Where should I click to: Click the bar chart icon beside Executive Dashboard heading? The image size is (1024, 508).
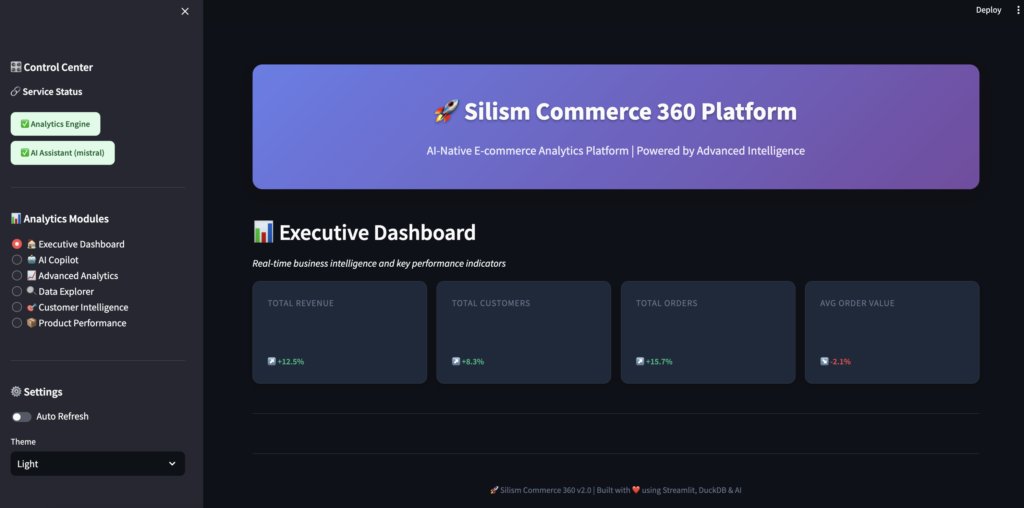point(263,233)
